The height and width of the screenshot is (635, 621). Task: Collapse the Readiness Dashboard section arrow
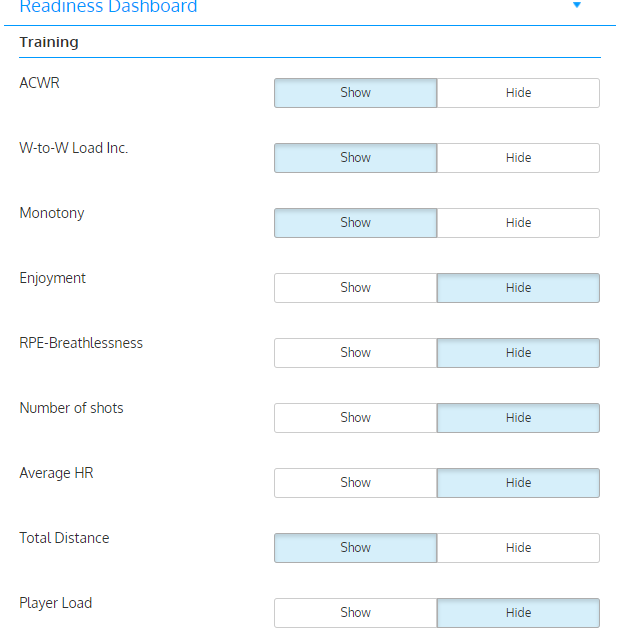coord(576,5)
